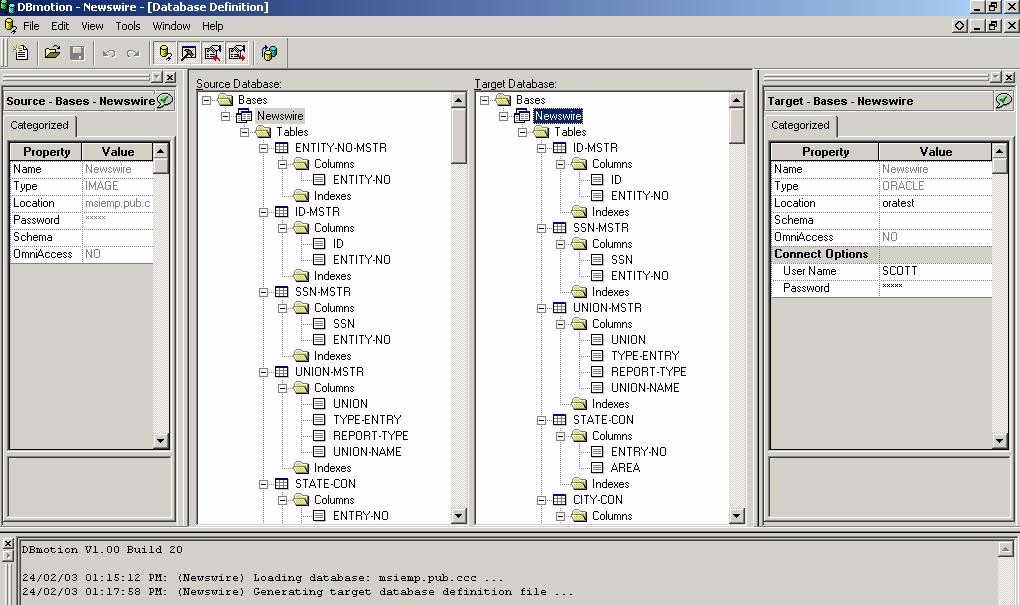Close the source properties panel
The height and width of the screenshot is (605, 1020).
170,77
